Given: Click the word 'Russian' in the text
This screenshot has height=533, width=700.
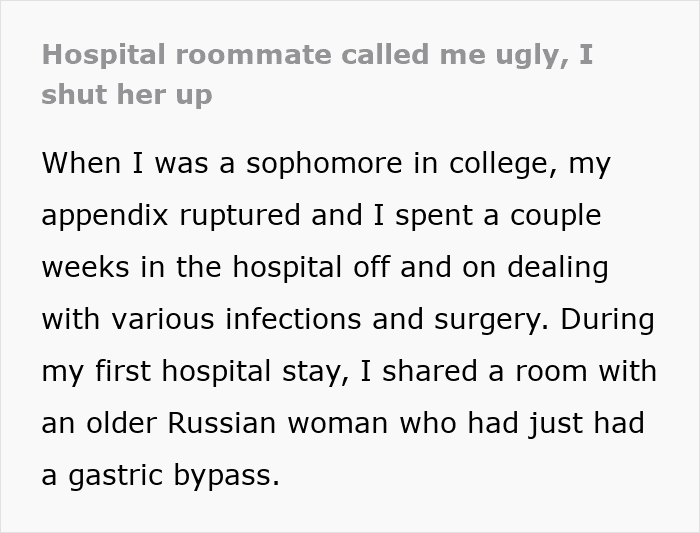Looking at the screenshot, I should (x=222, y=423).
